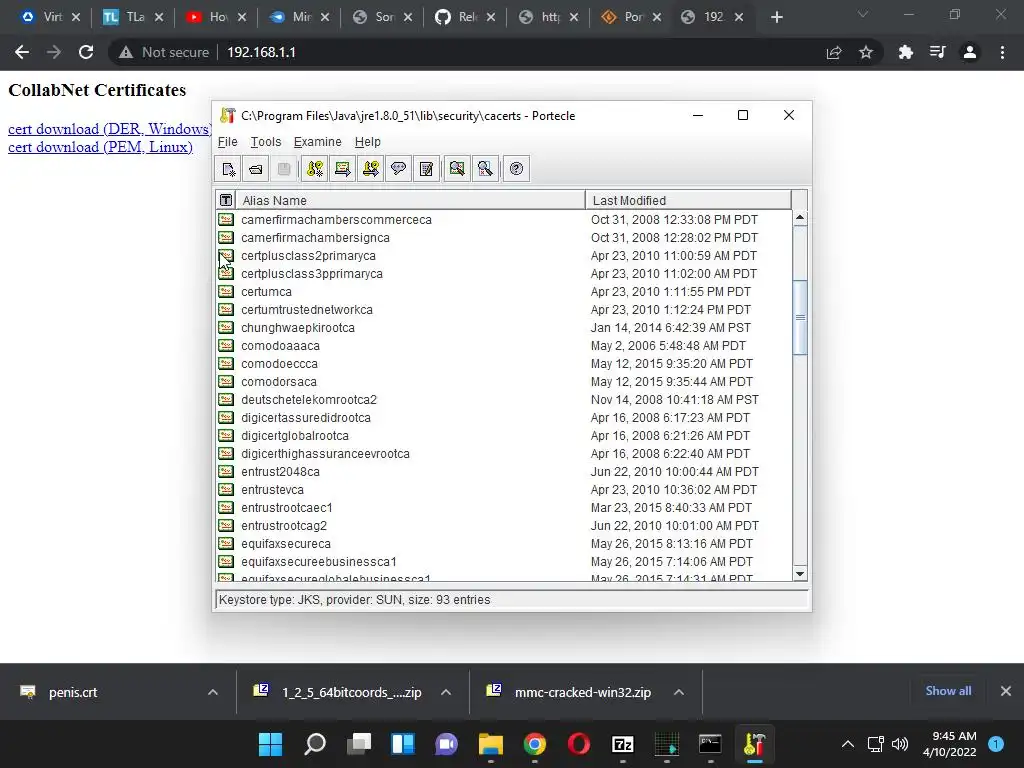Viewport: 1024px width, 768px height.
Task: Open Portecle Help menu
Action: pos(368,142)
